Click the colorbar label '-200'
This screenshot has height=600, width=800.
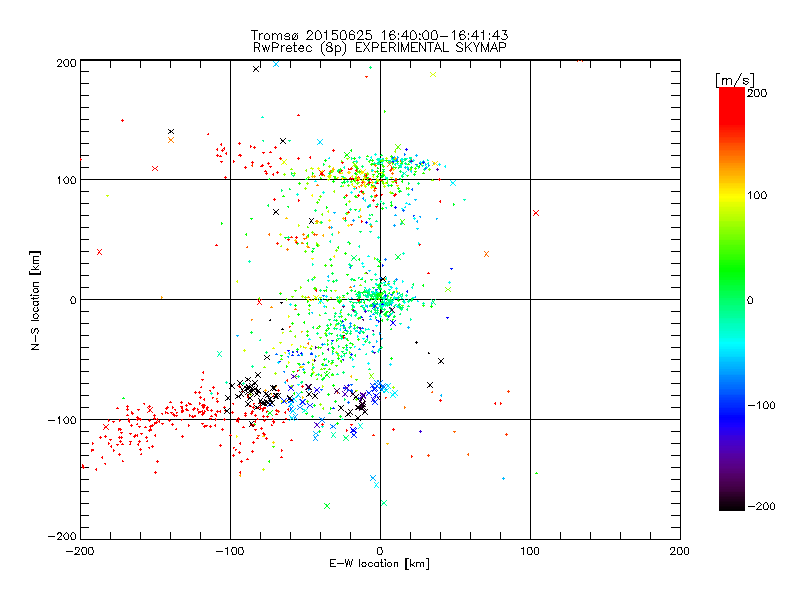761,506
